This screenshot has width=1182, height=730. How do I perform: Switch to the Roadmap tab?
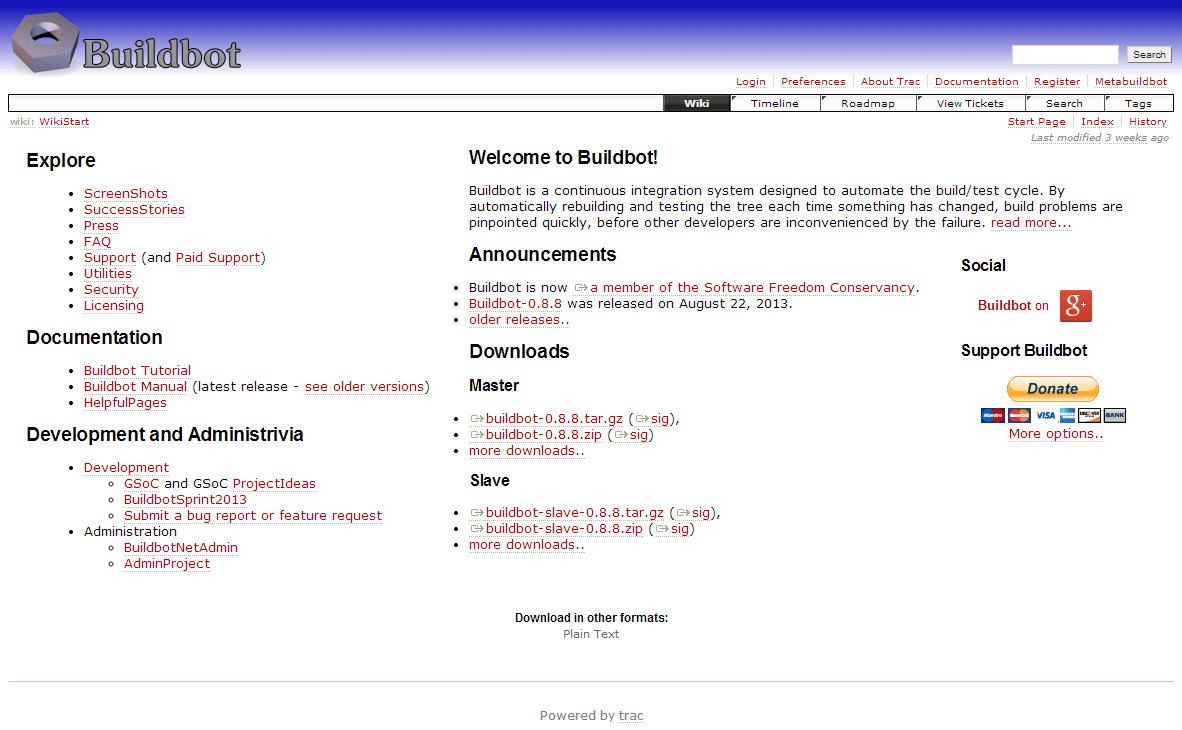868,103
